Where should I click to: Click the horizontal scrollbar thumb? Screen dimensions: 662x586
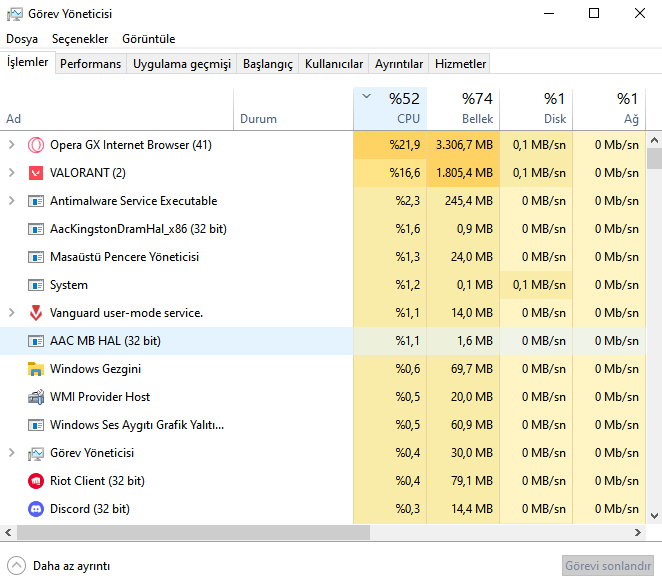(x=193, y=532)
